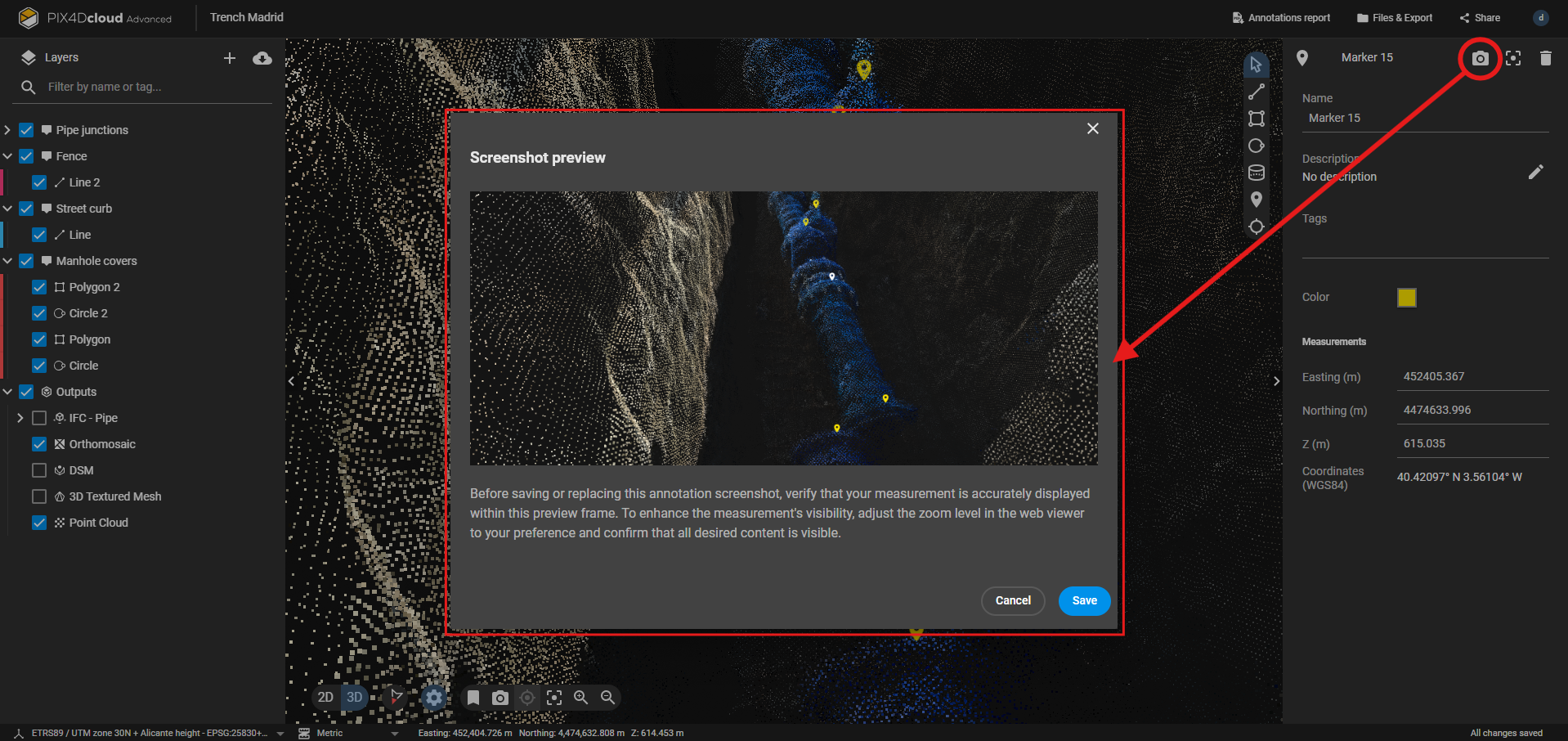Open viewer settings via the gear icon
Image resolution: width=1568 pixels, height=741 pixels.
click(x=433, y=698)
